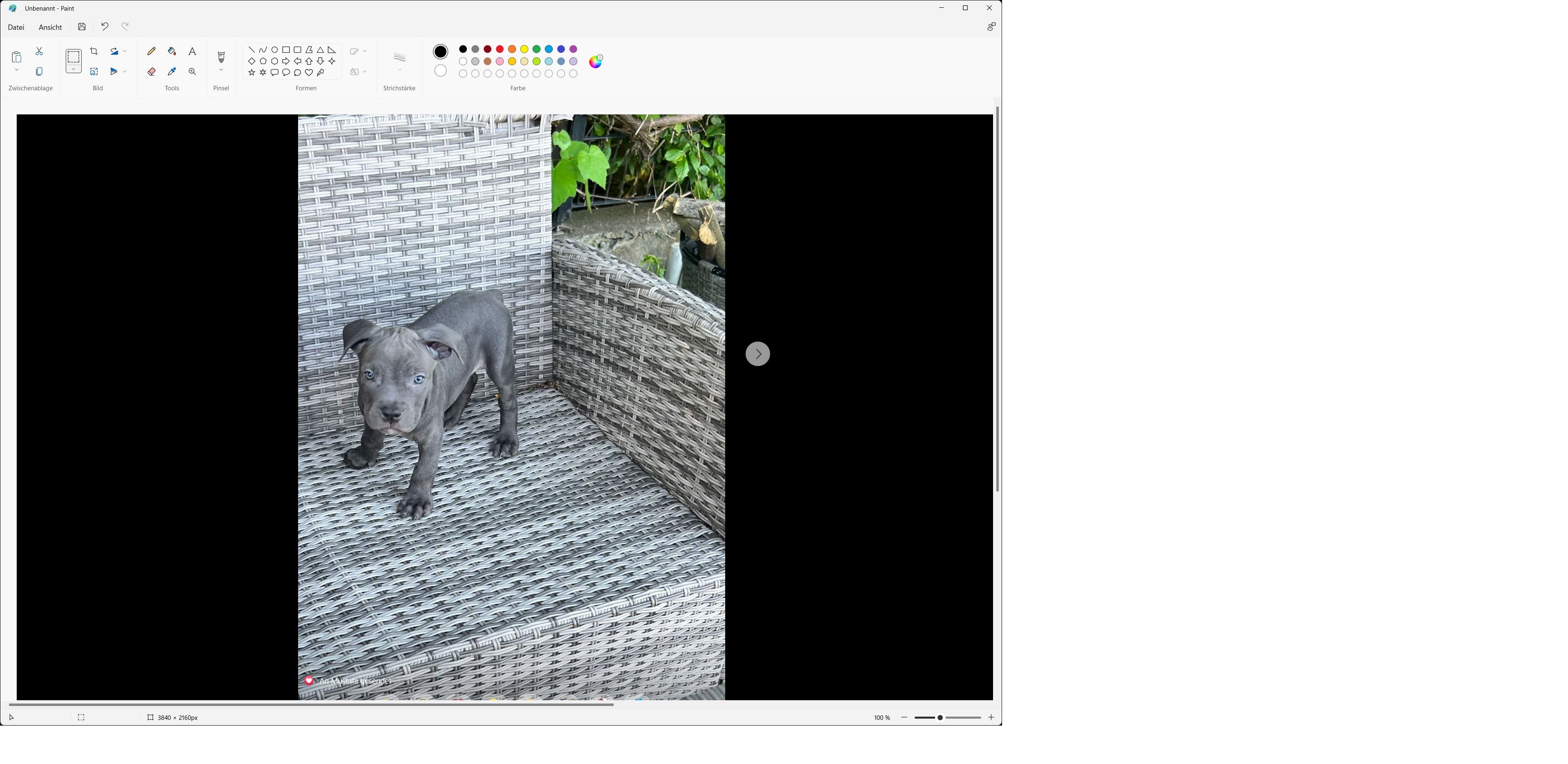The height and width of the screenshot is (764, 1568).
Task: Select the Color picker eyedropper tool
Action: [171, 71]
